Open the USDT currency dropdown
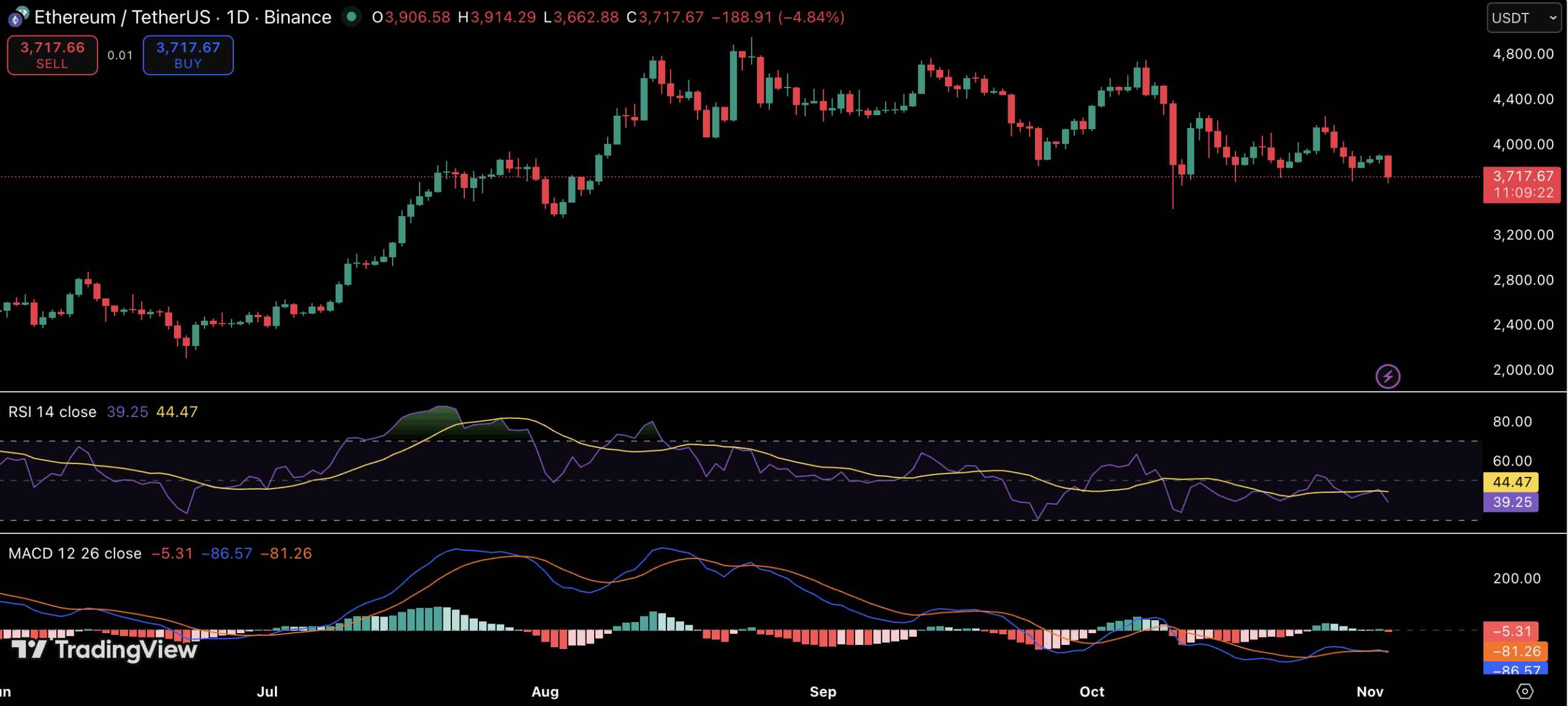Screen dimensions: 1568x706 click(1523, 18)
